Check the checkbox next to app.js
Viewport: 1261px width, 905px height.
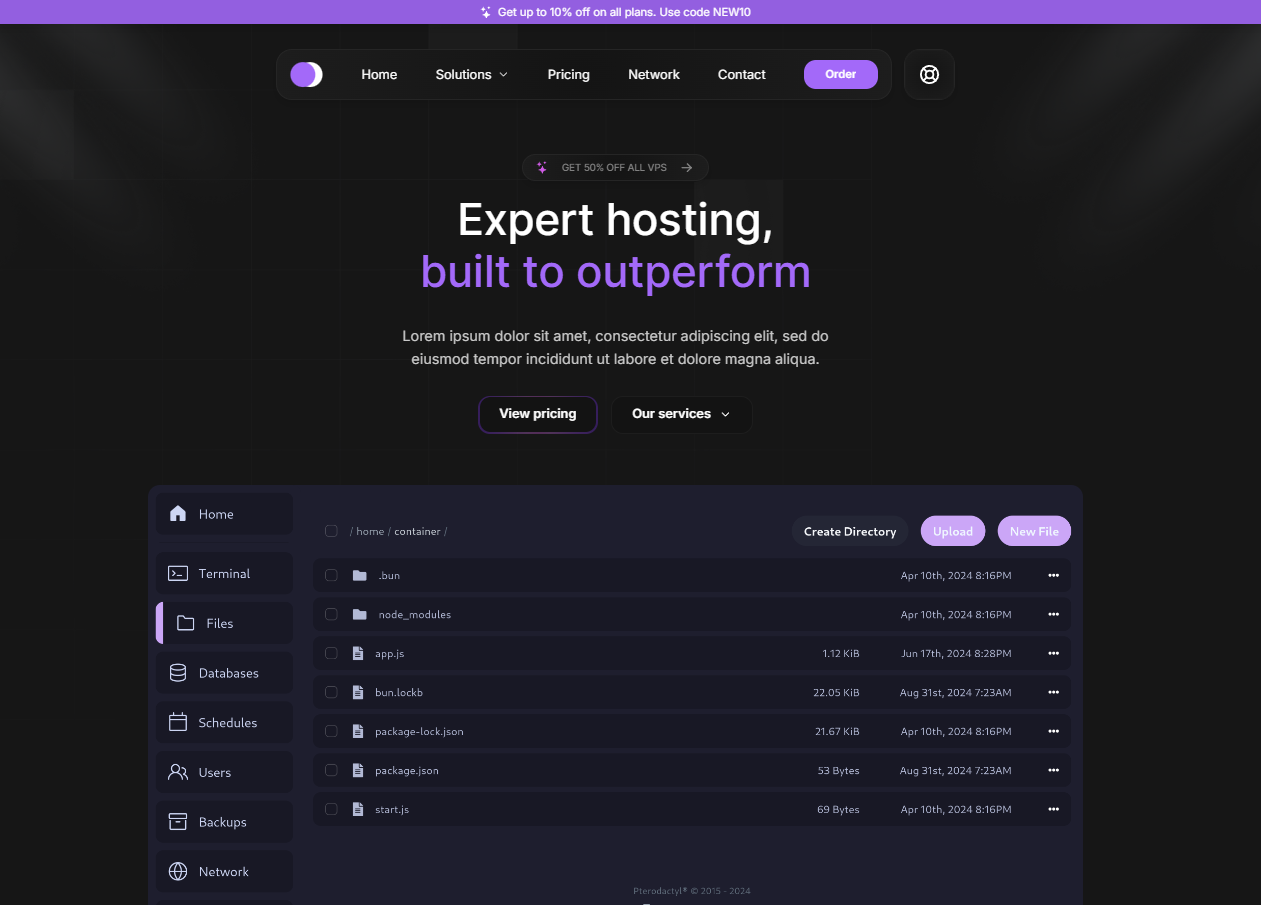point(331,653)
